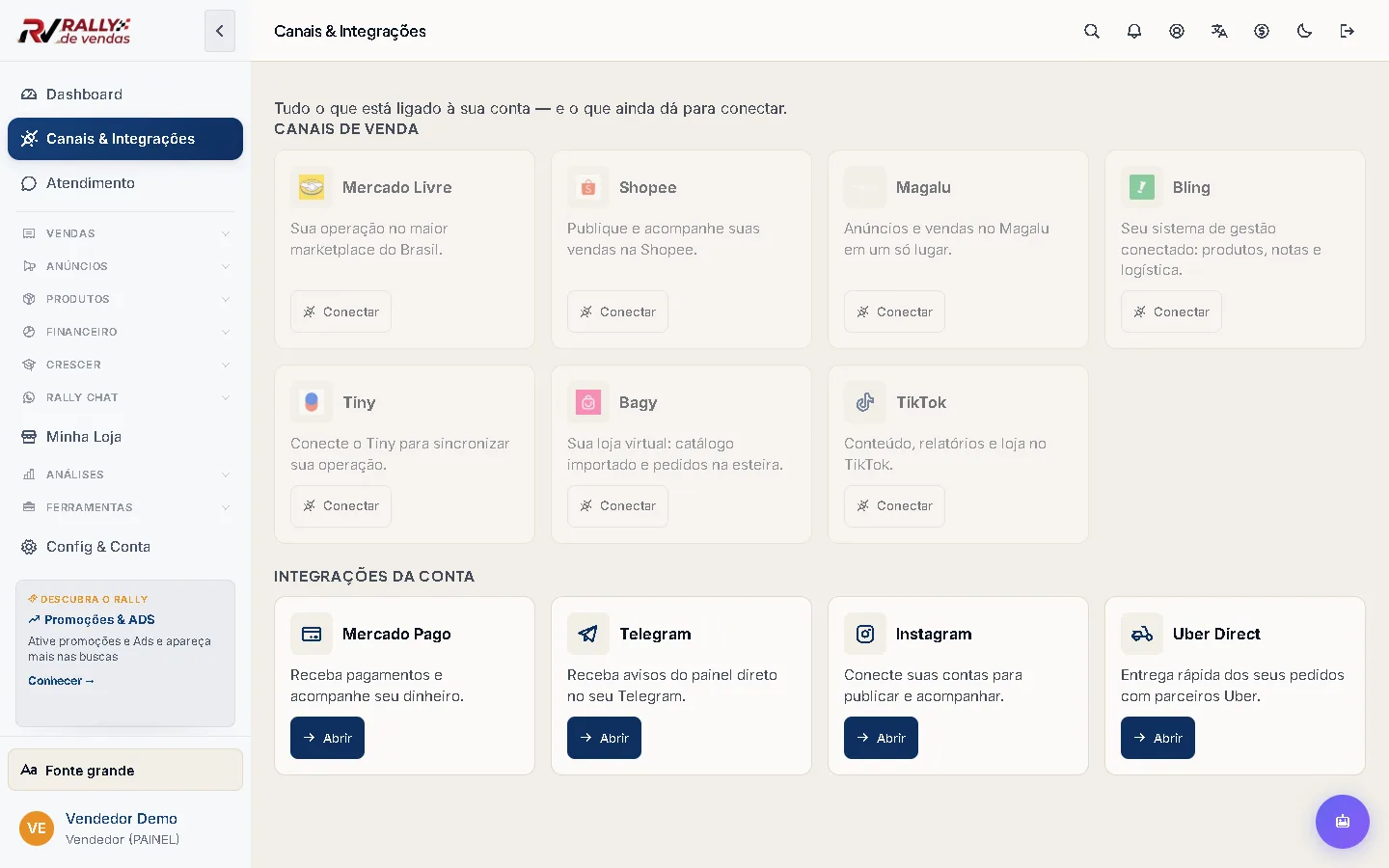
Task: Open Config & Conta in the sidebar
Action: point(125,547)
